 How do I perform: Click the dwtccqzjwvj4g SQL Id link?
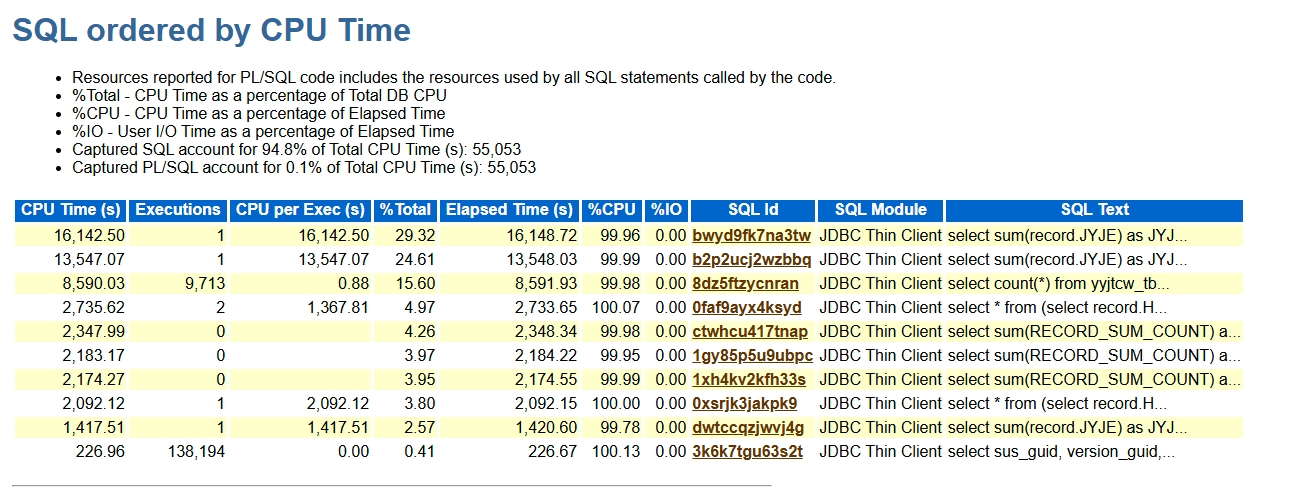pos(747,428)
